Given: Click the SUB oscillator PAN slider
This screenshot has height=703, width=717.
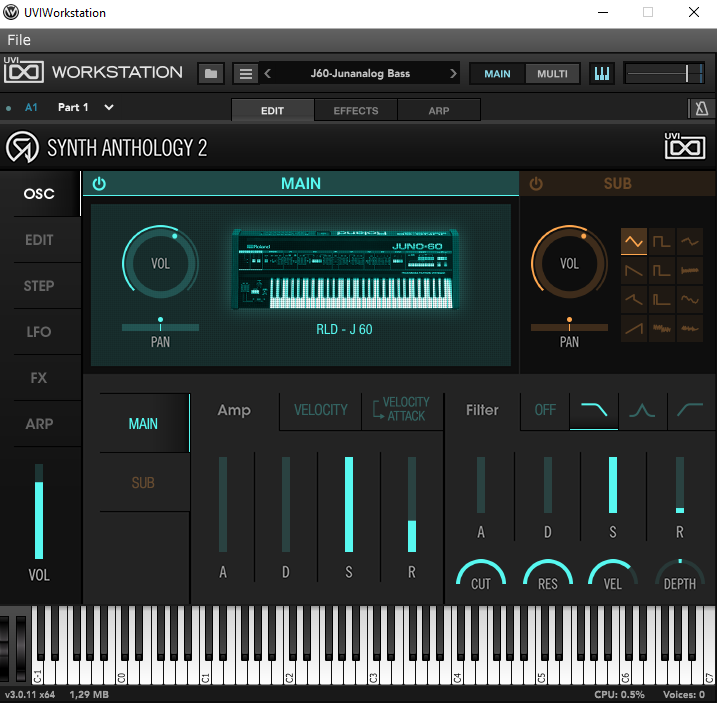Looking at the screenshot, I should [x=569, y=327].
